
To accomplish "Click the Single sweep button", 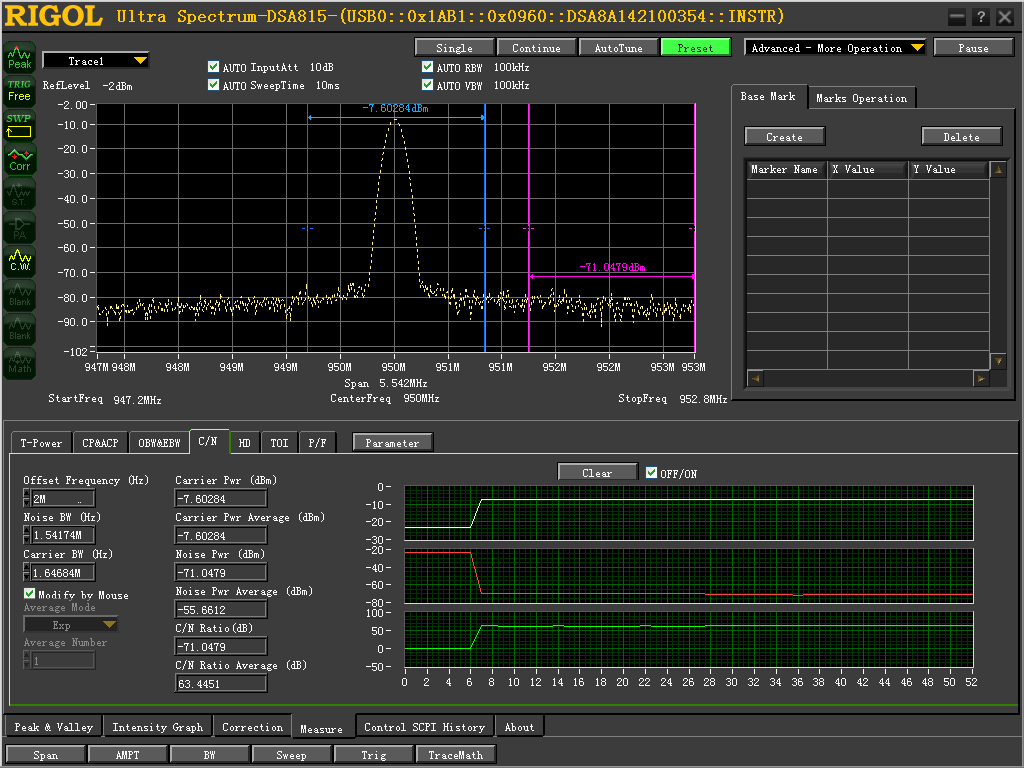I will (454, 48).
